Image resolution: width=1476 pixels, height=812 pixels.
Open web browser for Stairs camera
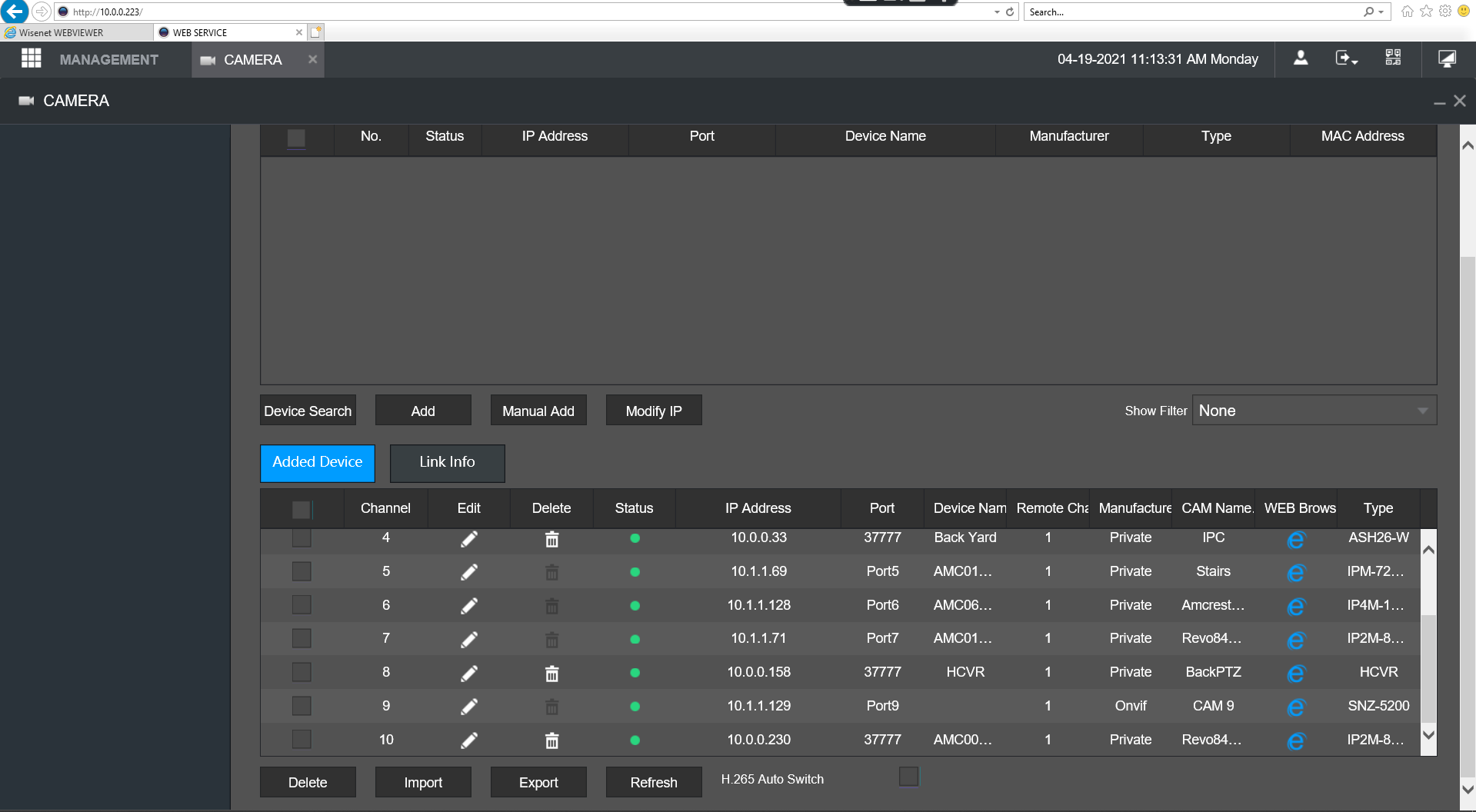coord(1296,573)
